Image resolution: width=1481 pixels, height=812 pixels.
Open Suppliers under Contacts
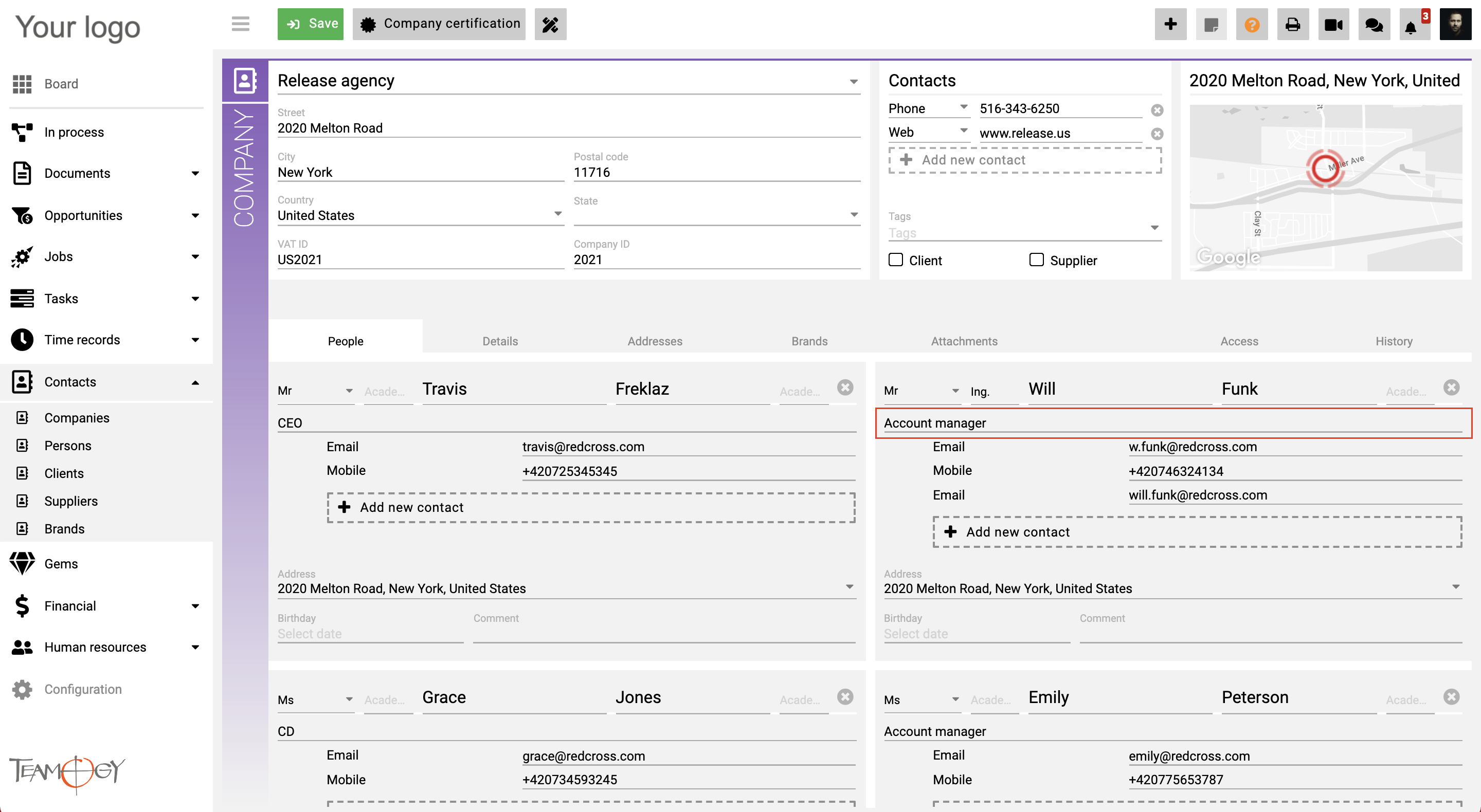pos(71,501)
